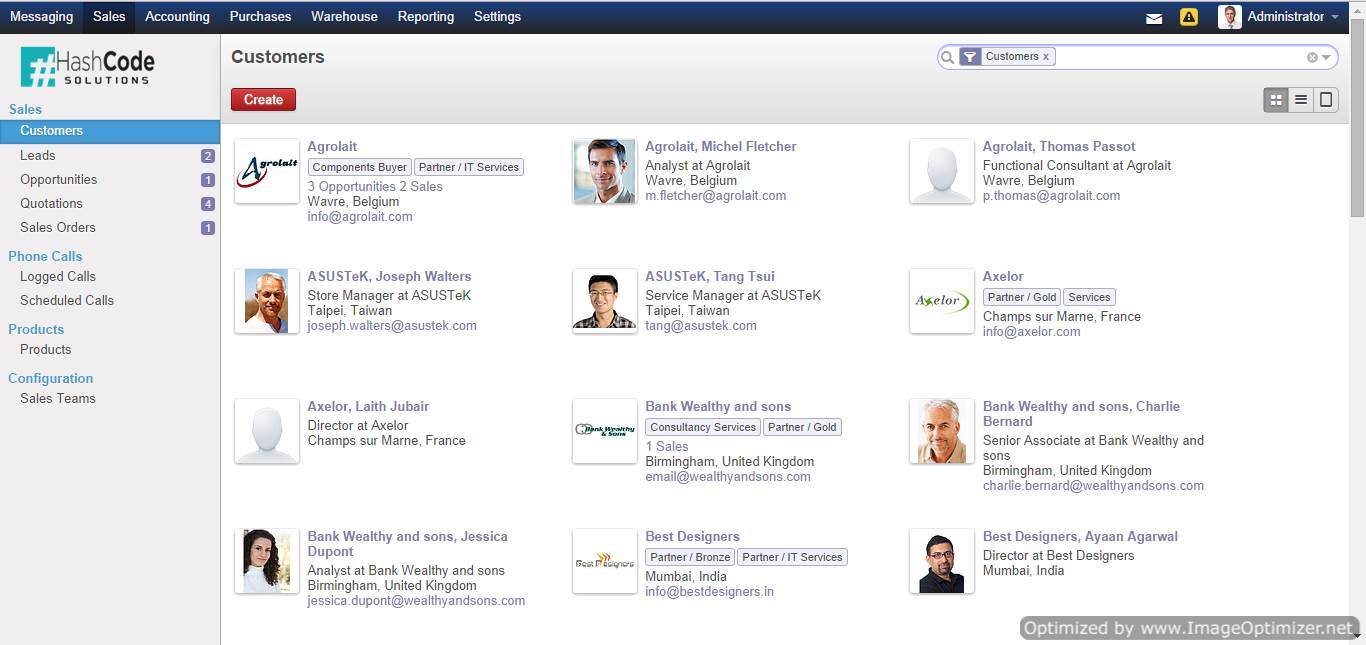Screen dimensions: 1366x645
Task: Remove the Customers filter with x
Action: point(1046,57)
